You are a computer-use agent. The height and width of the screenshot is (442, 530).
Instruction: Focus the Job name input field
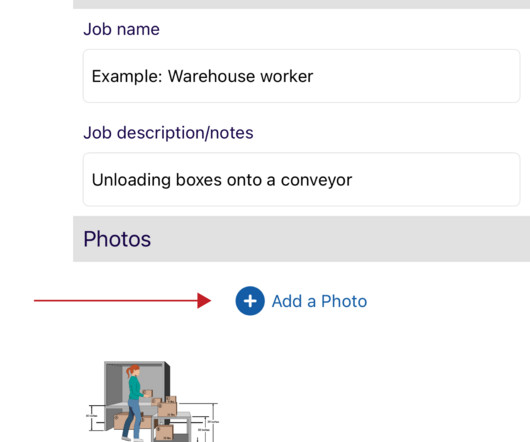[301, 76]
